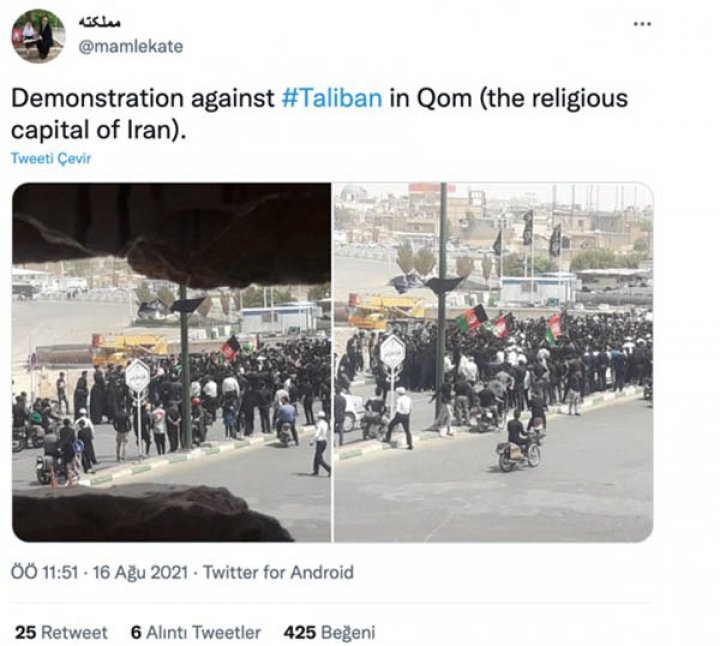The image size is (720, 646).
Task: Open the @mamlekate handle link
Action: (x=131, y=46)
